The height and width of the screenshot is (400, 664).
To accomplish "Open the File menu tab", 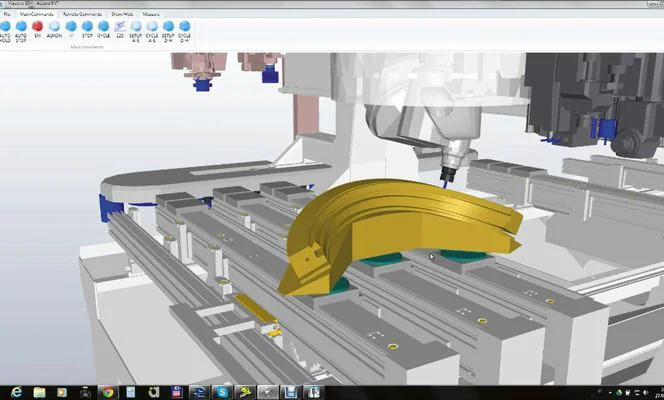I will (7, 15).
